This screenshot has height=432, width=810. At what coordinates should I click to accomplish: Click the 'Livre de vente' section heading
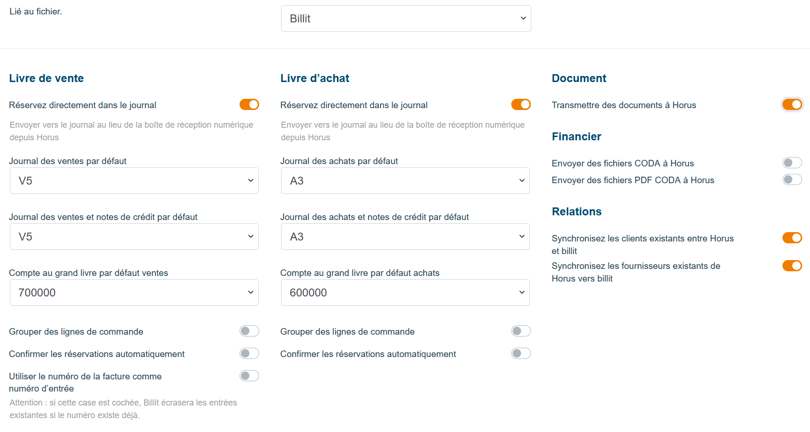pyautogui.click(x=46, y=78)
